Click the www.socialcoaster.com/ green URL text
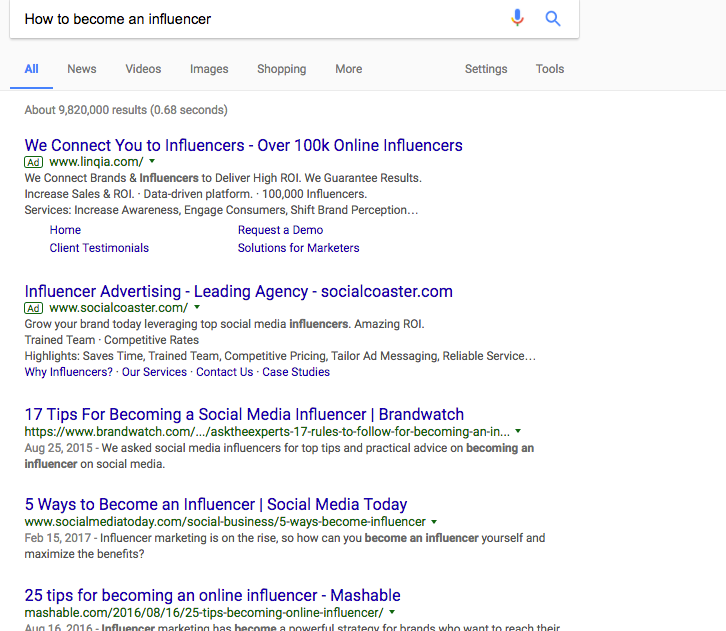The width and height of the screenshot is (726, 631). 119,307
